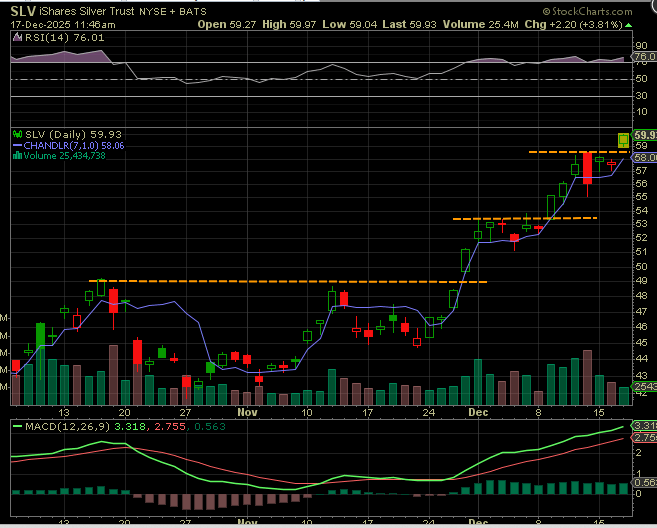Select the Low 59.04 value

point(349,24)
